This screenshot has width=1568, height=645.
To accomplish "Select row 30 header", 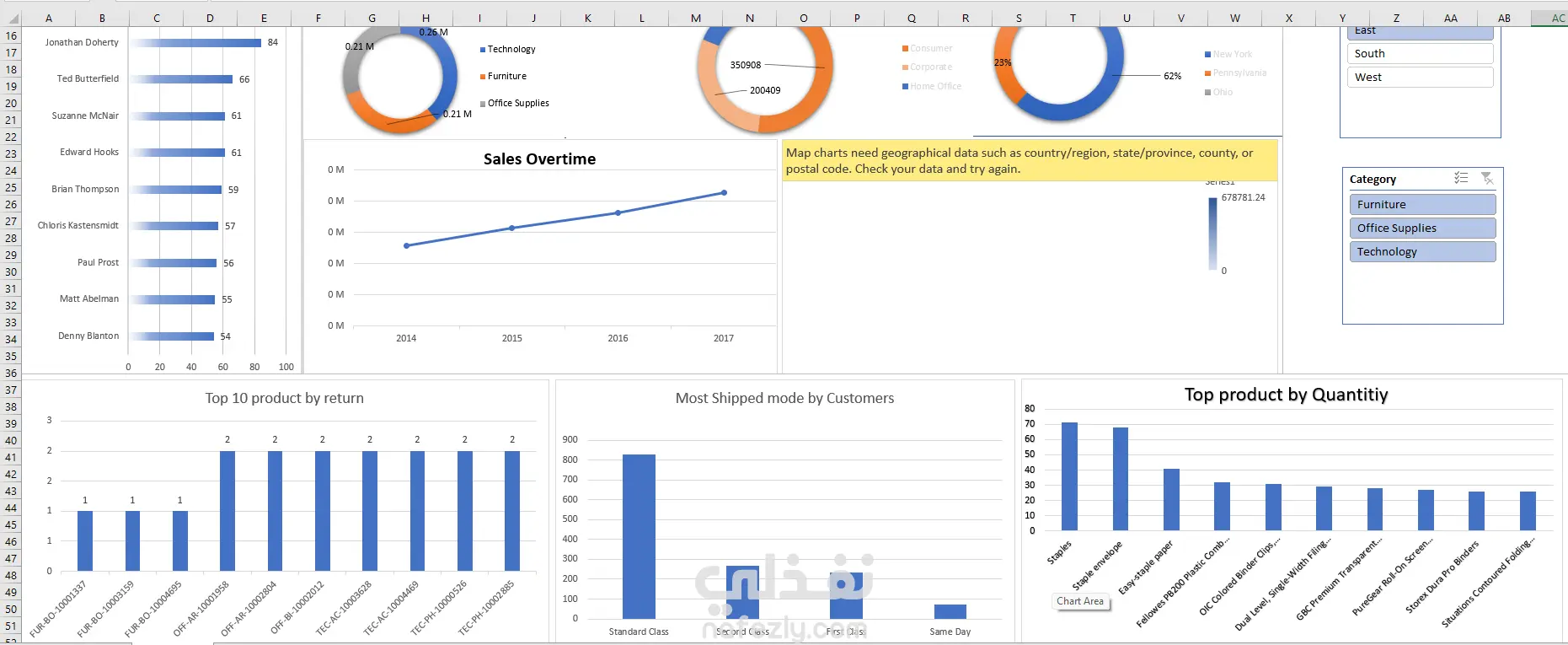I will tap(11, 271).
